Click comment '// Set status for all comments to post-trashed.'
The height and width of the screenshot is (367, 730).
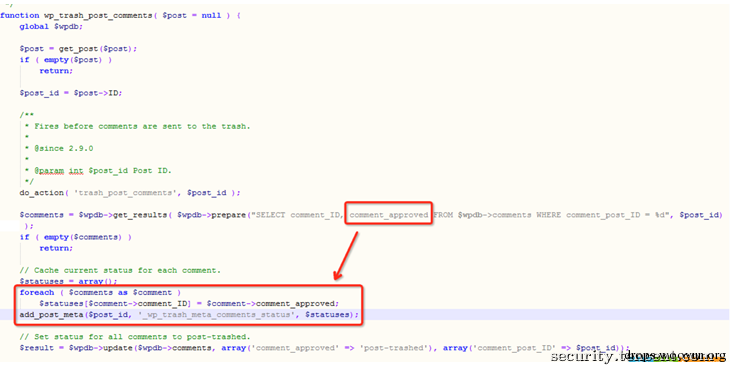click(x=135, y=337)
